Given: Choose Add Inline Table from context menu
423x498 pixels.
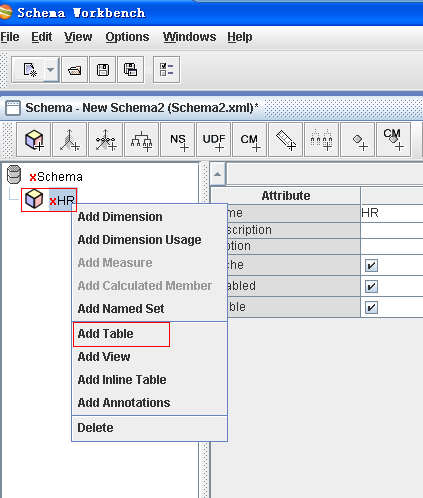Looking at the screenshot, I should click(x=149, y=380).
